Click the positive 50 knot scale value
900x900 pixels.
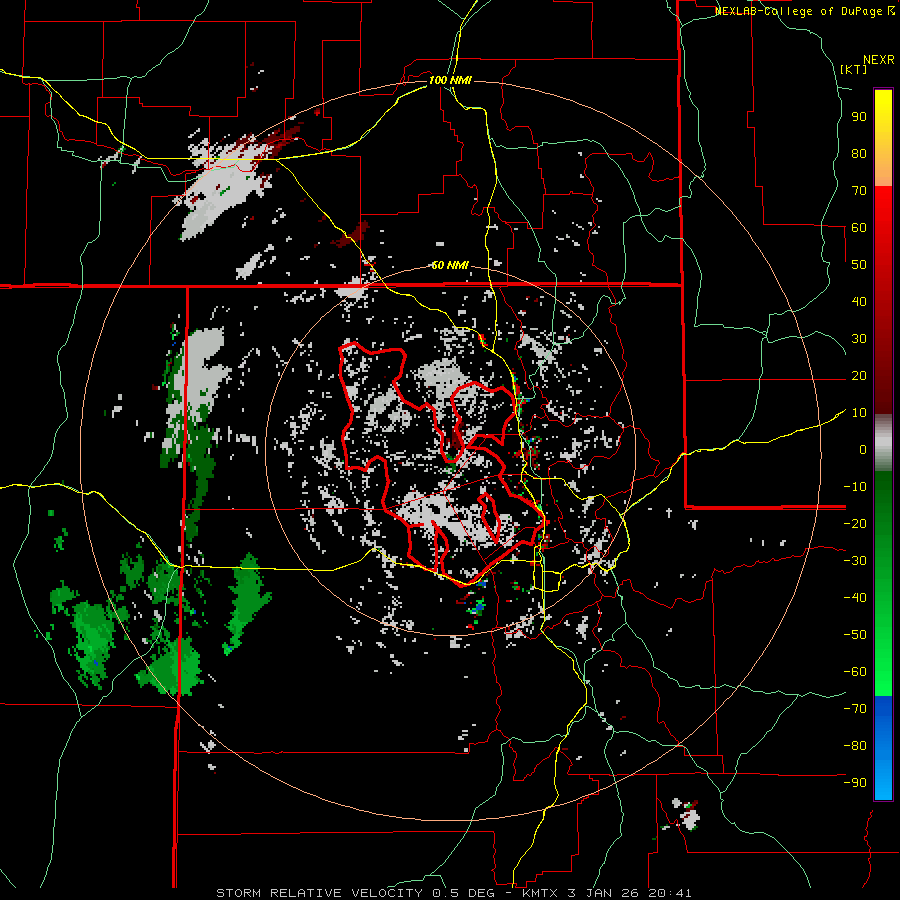coord(859,265)
